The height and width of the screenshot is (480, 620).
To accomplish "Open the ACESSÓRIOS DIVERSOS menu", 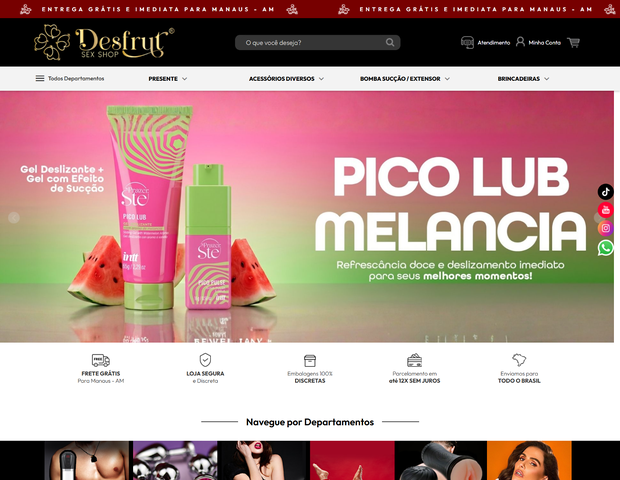I will (x=282, y=79).
